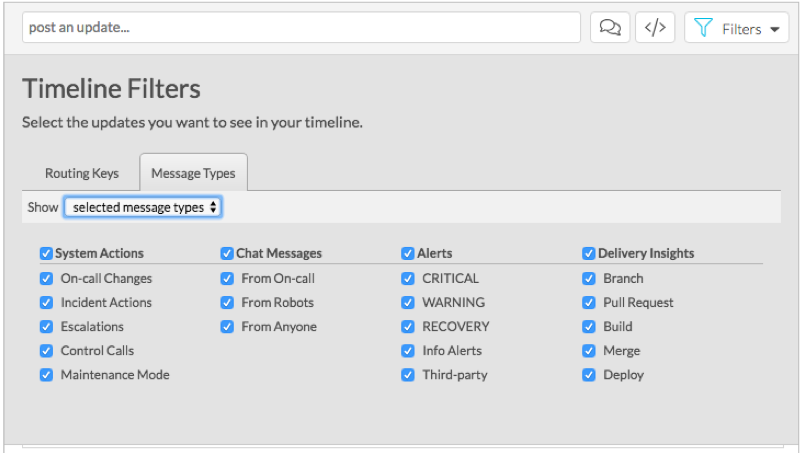Uncheck the CRITICAL alerts checkbox
The height and width of the screenshot is (453, 800).
click(x=408, y=279)
